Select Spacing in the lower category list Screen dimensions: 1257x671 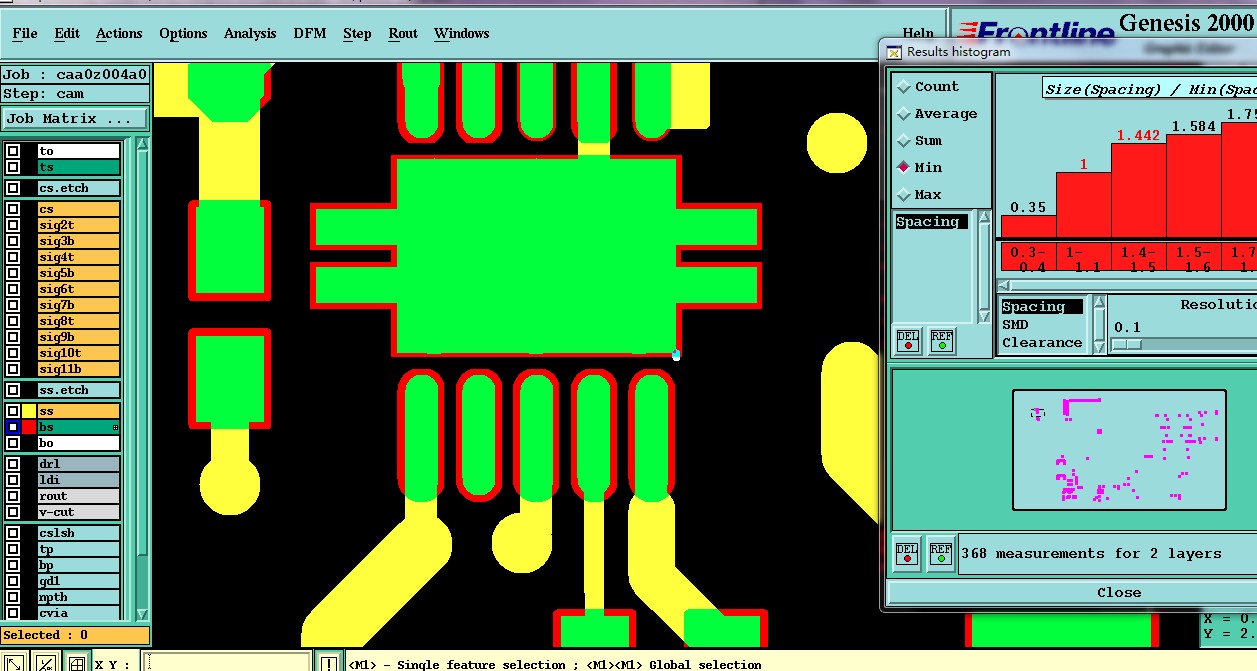coord(1042,307)
